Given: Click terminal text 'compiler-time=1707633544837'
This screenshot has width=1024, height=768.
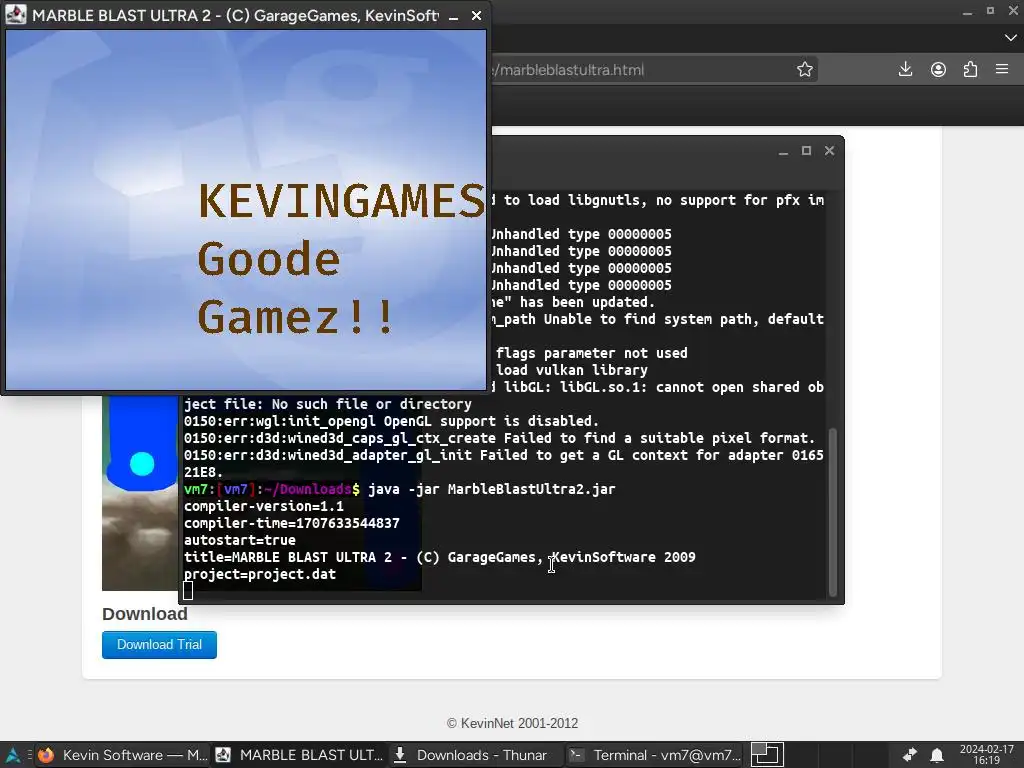Looking at the screenshot, I should [292, 523].
